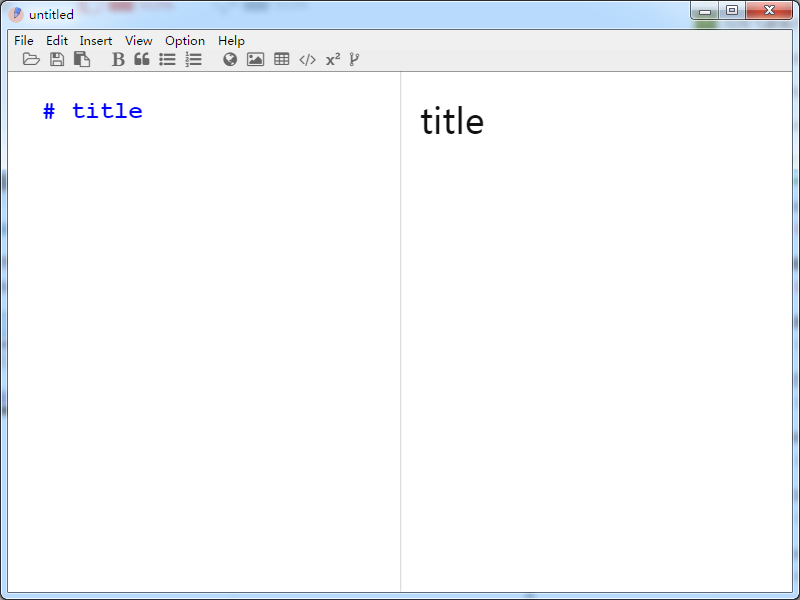Insert a blockquote with the quote icon
This screenshot has width=800, height=600.
(142, 59)
